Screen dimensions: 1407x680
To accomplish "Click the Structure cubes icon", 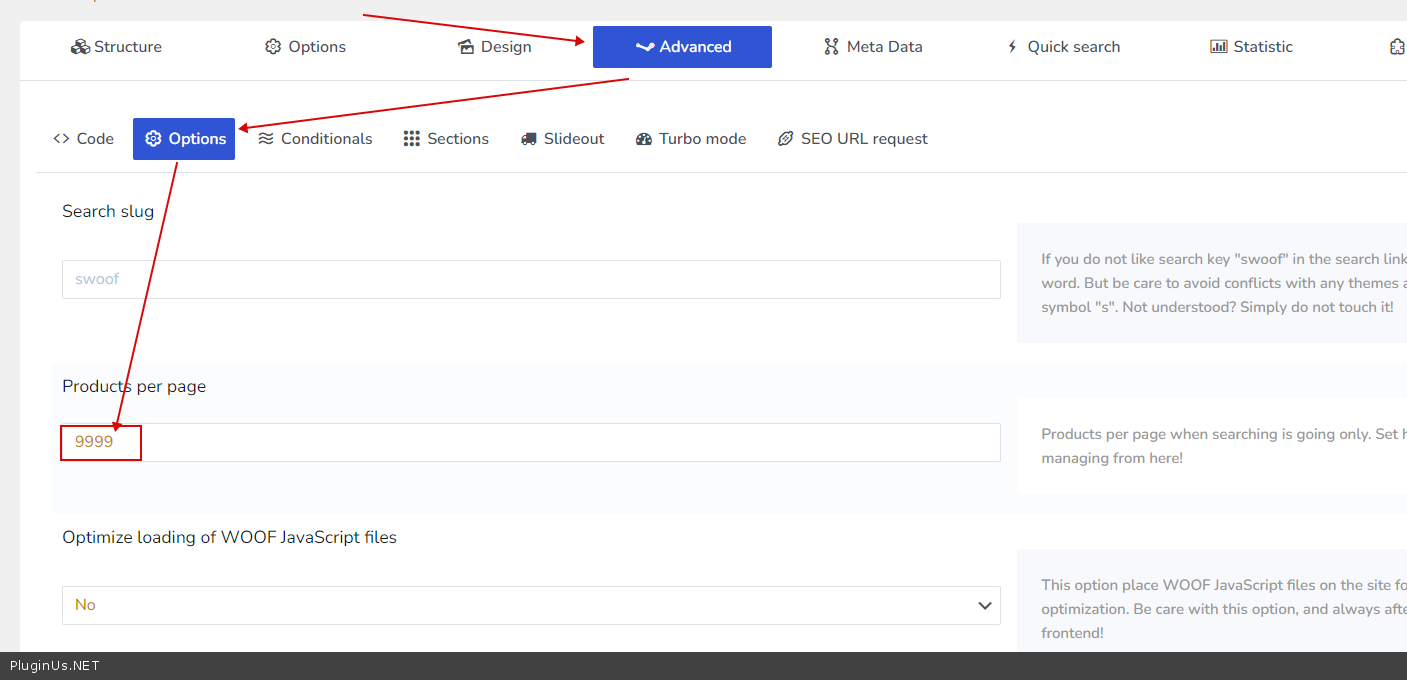I will coord(80,47).
